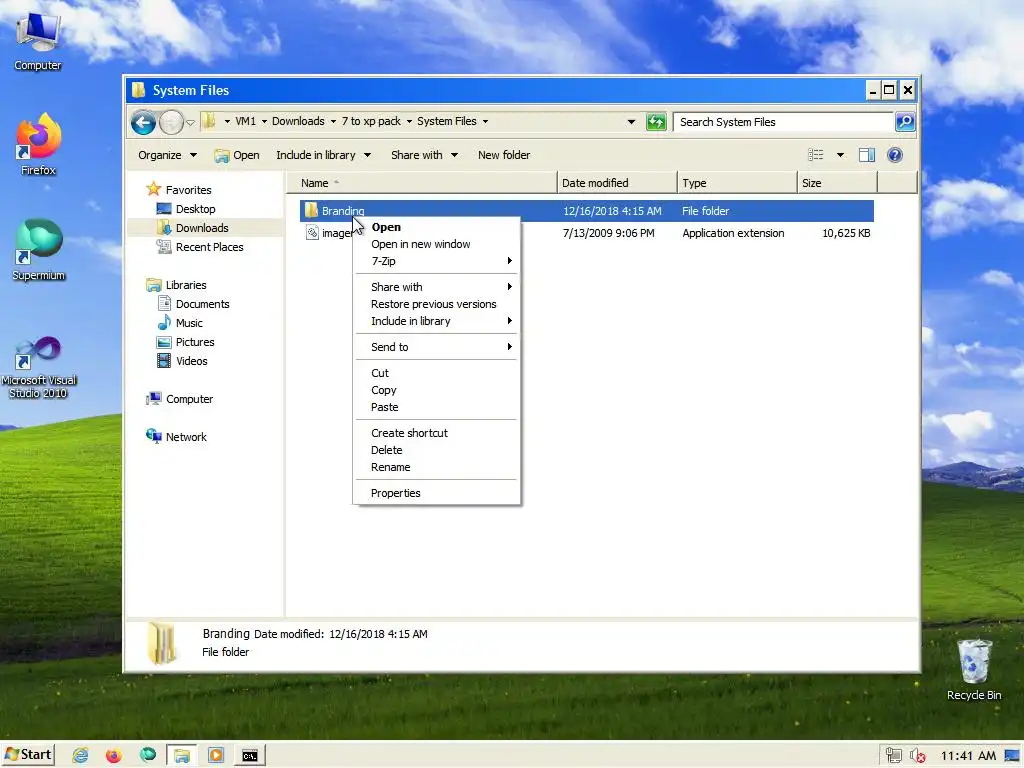Screen dimensions: 1024x768
Task: Toggle the preview pane icon
Action: (867, 155)
